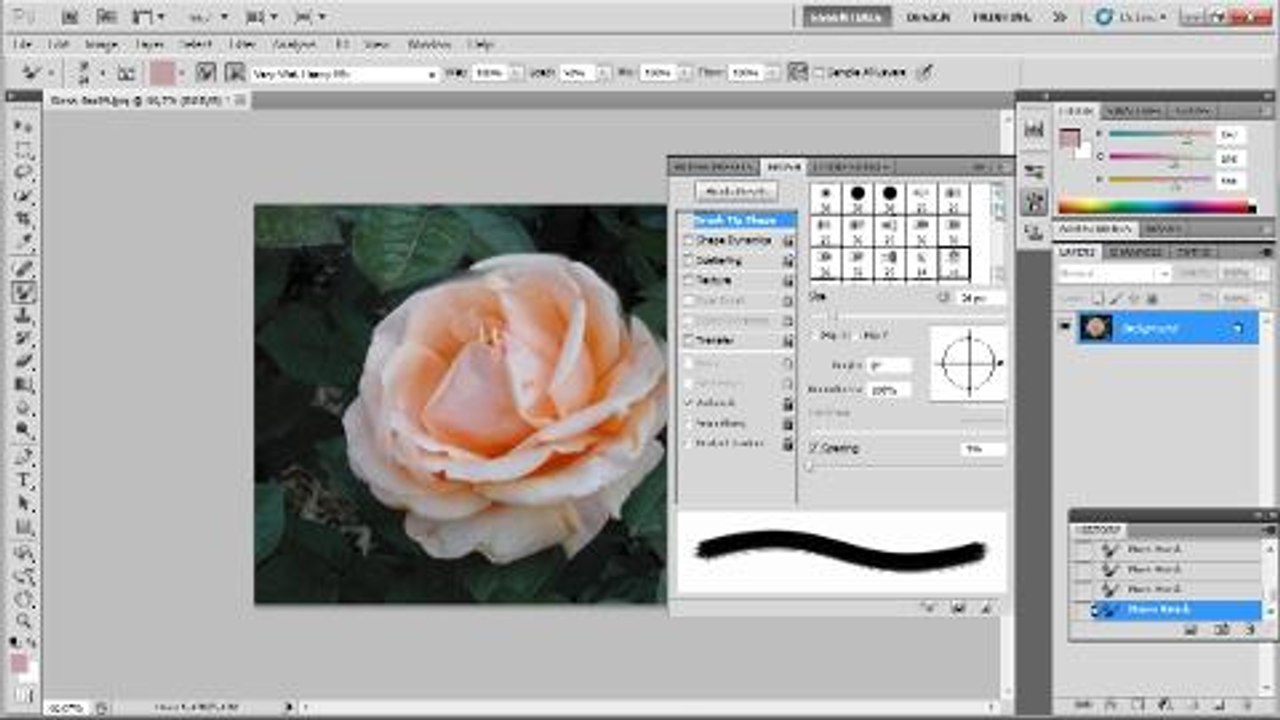Select the Path Selection tool
The height and width of the screenshot is (720, 1280).
pyautogui.click(x=24, y=504)
